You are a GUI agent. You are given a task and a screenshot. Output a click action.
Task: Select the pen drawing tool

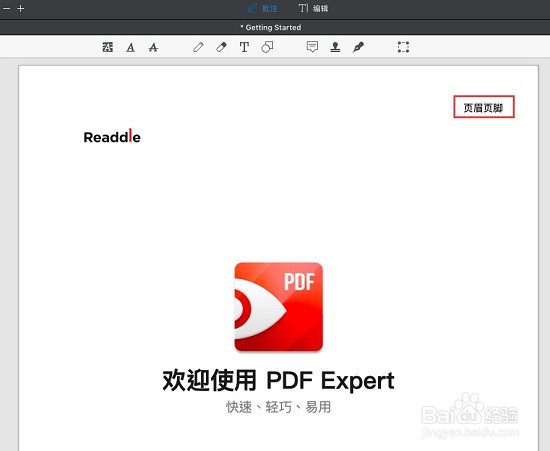tap(198, 47)
